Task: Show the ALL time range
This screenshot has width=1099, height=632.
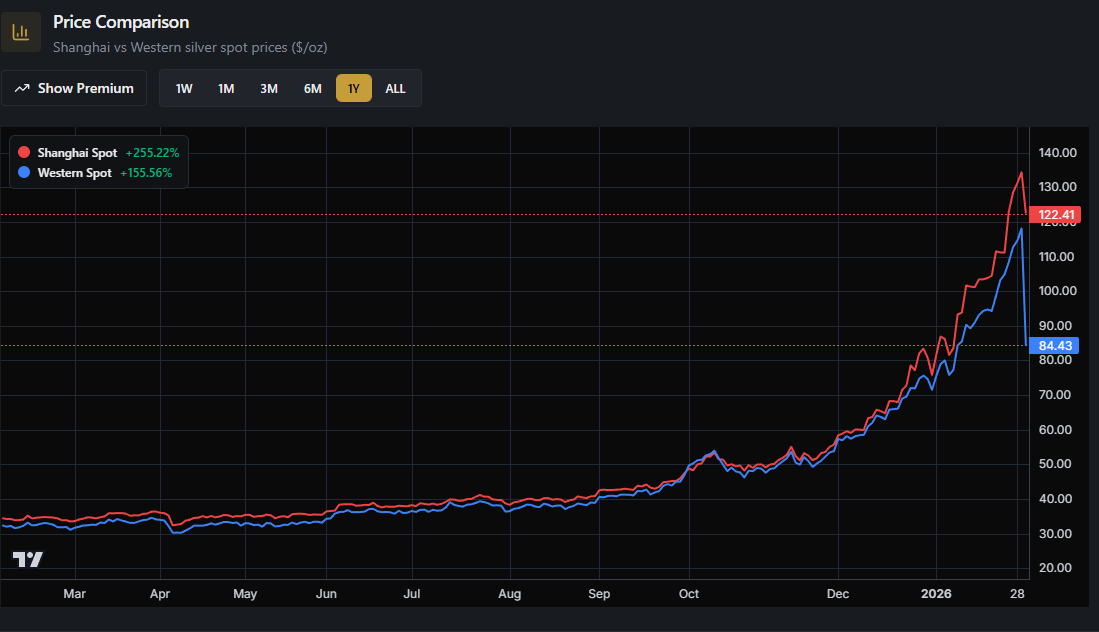Action: pyautogui.click(x=396, y=88)
